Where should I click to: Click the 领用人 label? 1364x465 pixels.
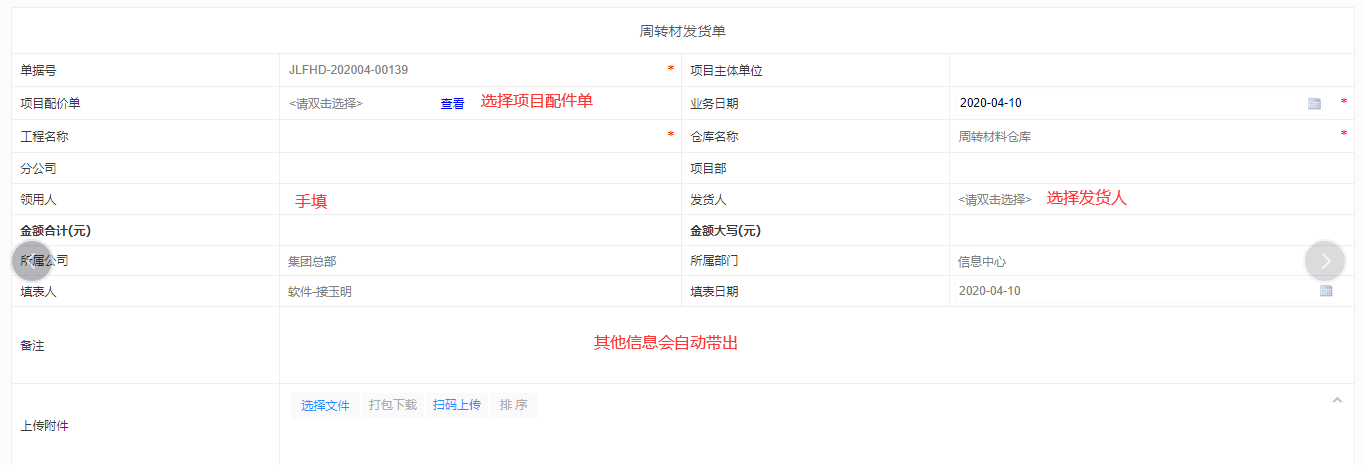coord(38,200)
